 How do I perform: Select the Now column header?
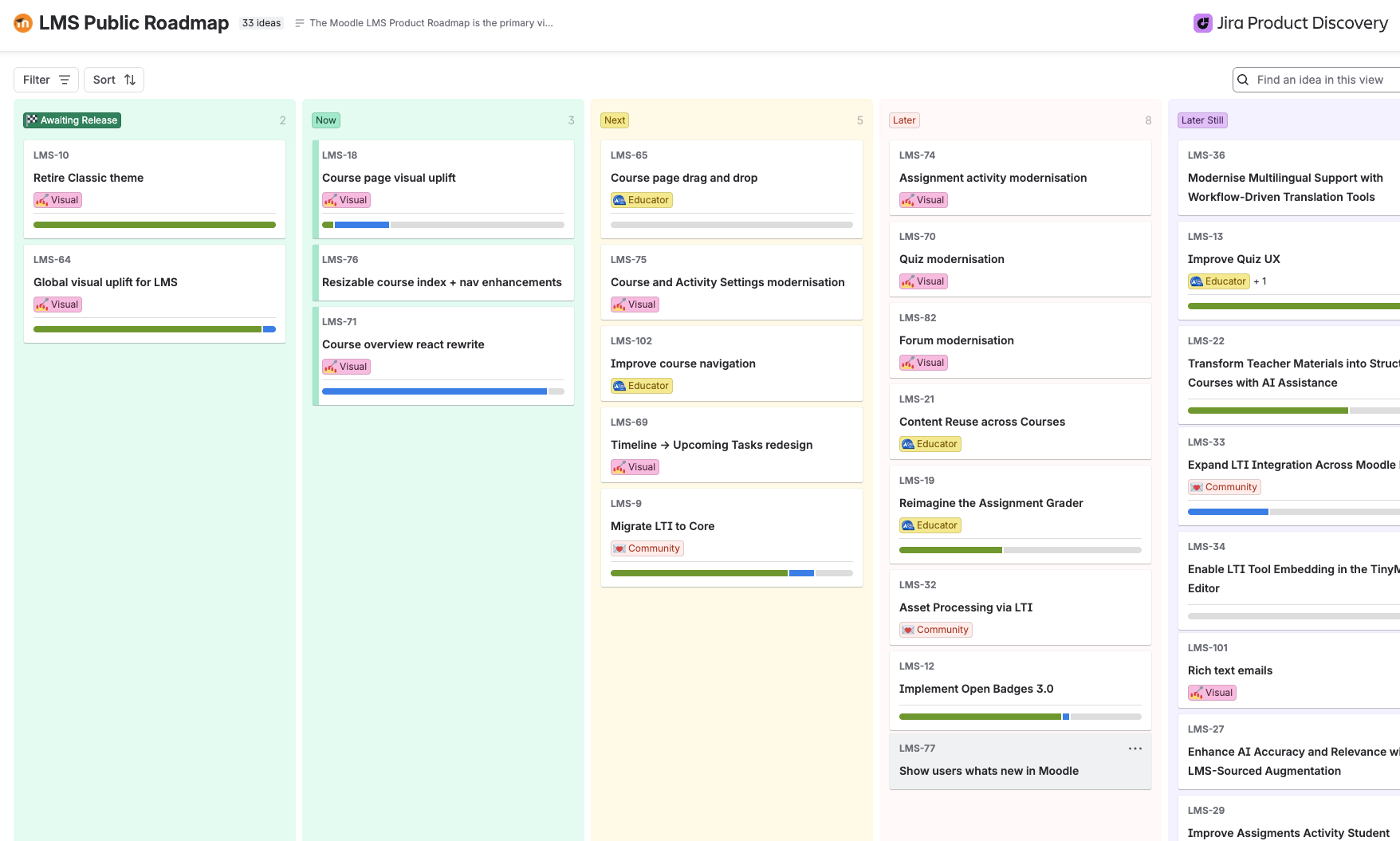pyautogui.click(x=326, y=120)
